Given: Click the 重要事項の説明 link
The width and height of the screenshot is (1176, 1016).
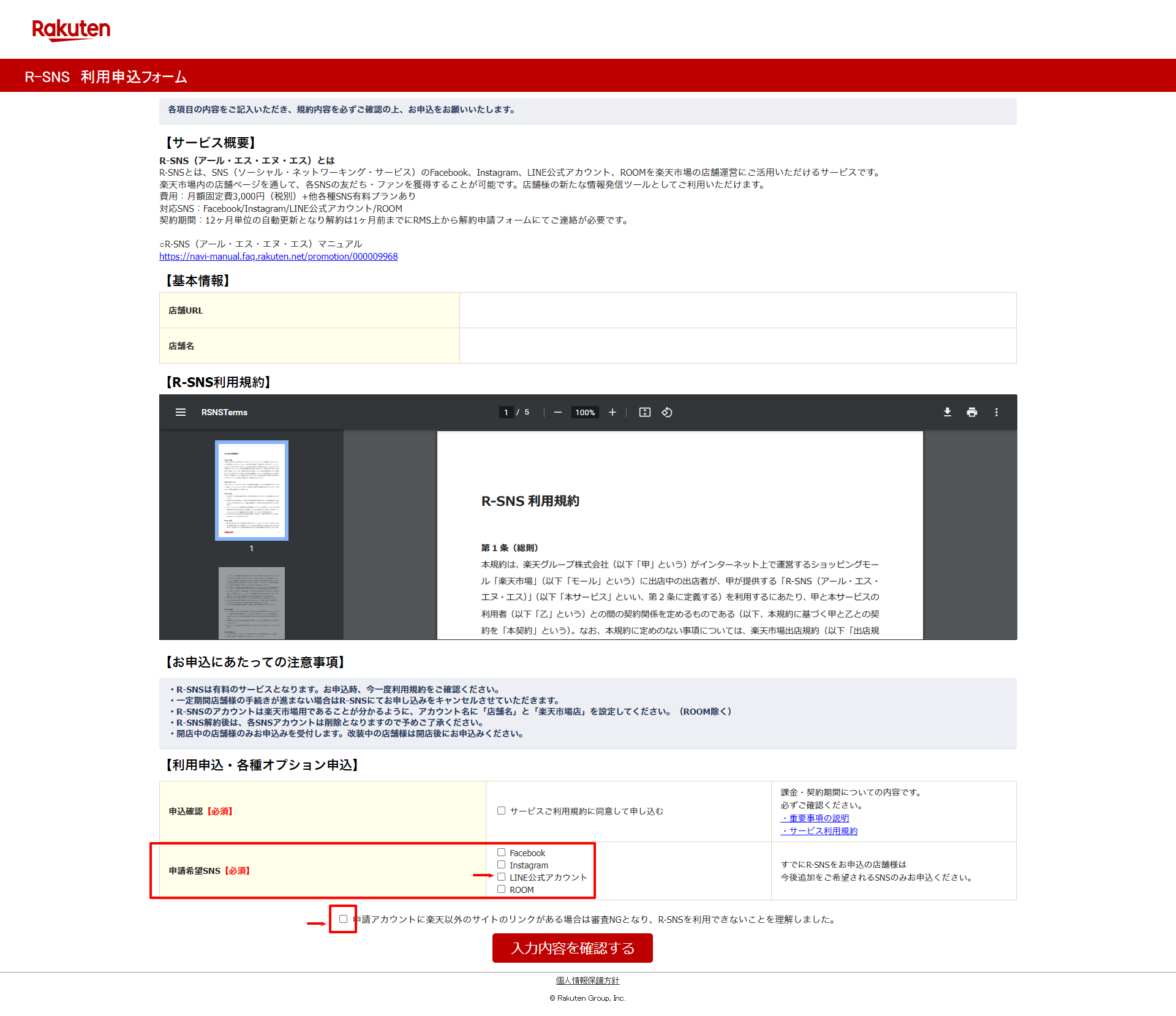Looking at the screenshot, I should [815, 818].
